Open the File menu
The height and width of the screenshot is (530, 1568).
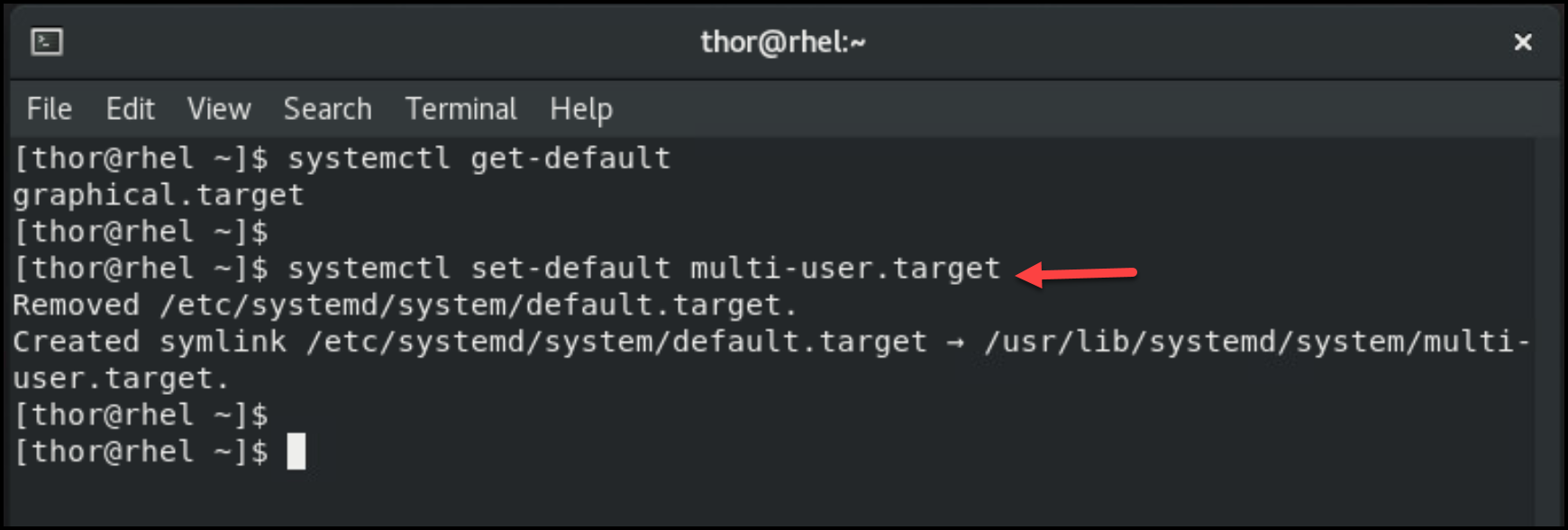click(49, 109)
